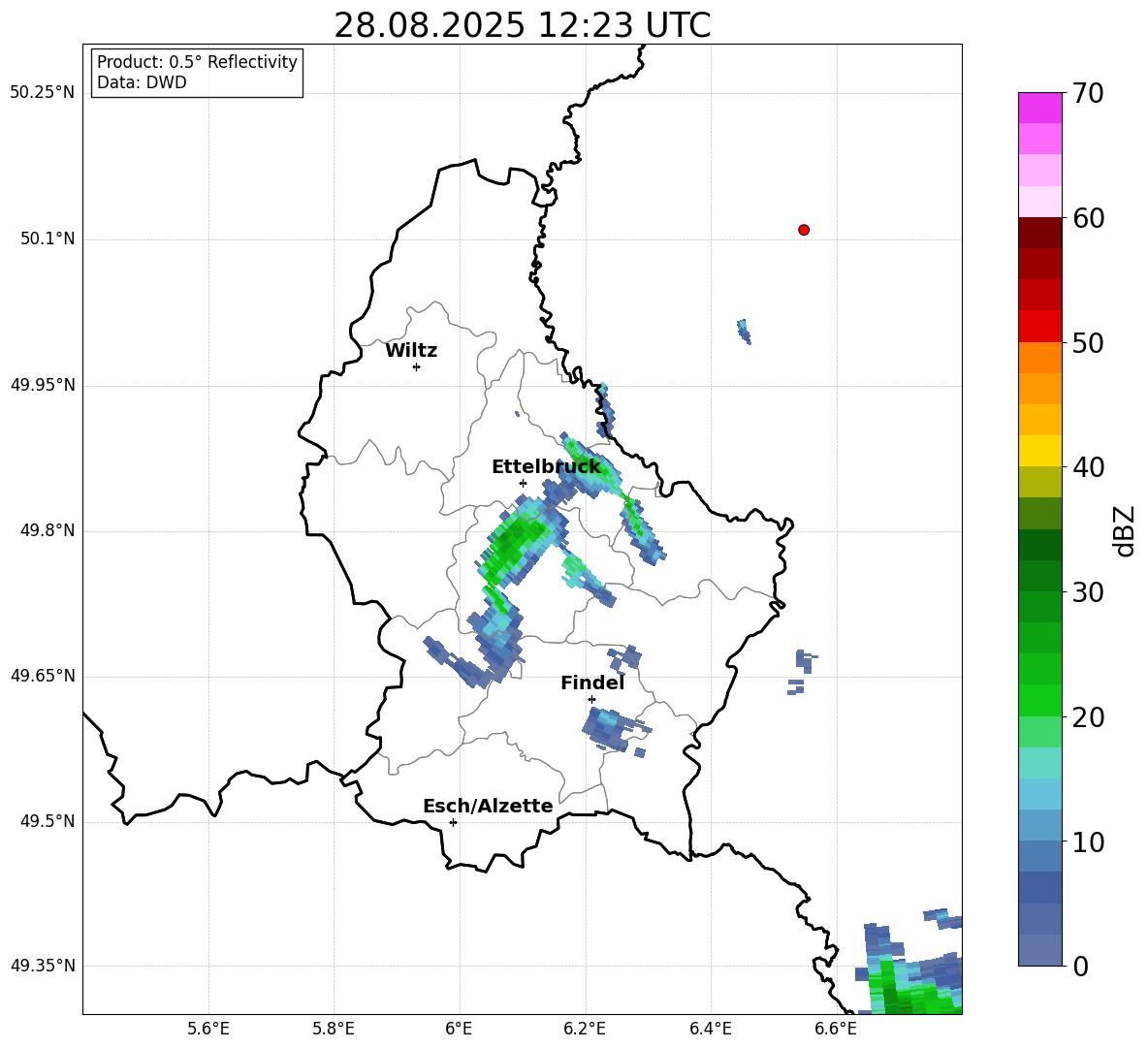Click the Ettelbruck city label
Image resolution: width=1148 pixels, height=1048 pixels.
pos(546,467)
